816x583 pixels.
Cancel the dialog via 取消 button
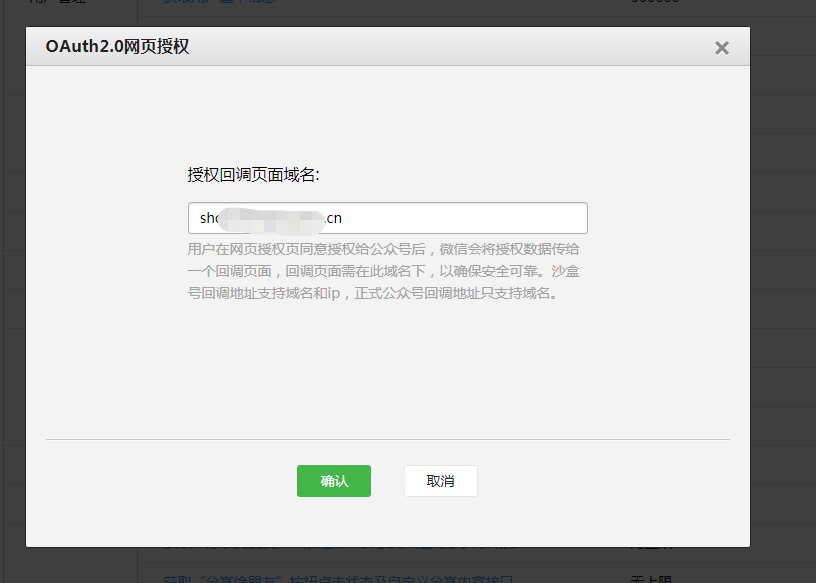(x=441, y=481)
